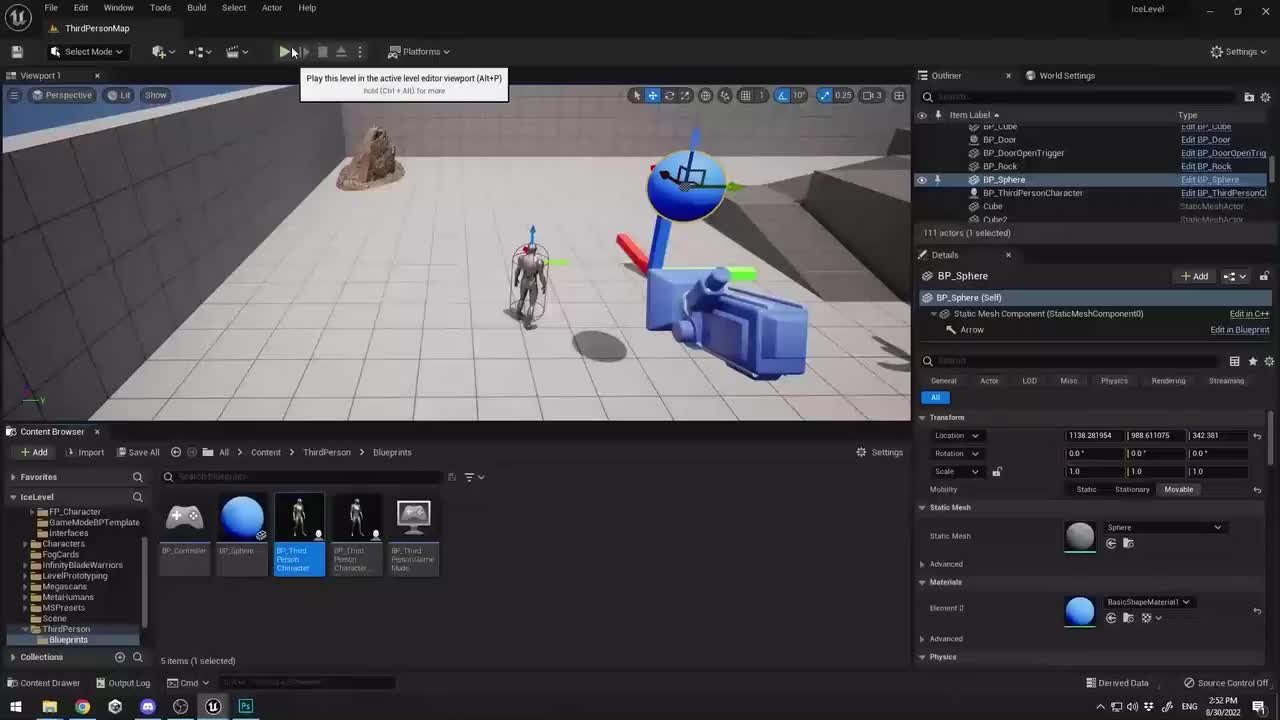Click the BasicShapeMaterial blue material swatch
The image size is (1280, 720).
coord(1080,611)
